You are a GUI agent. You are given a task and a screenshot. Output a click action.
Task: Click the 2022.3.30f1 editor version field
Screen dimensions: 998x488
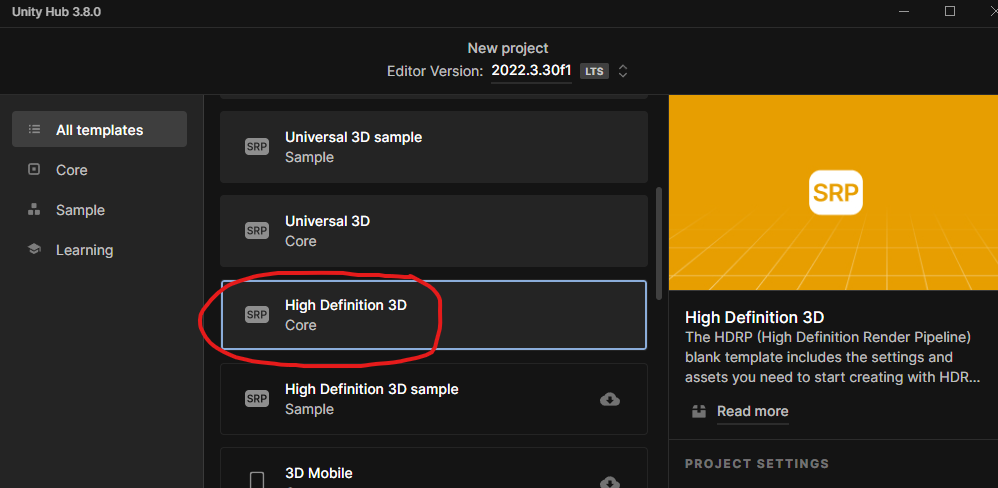coord(531,71)
